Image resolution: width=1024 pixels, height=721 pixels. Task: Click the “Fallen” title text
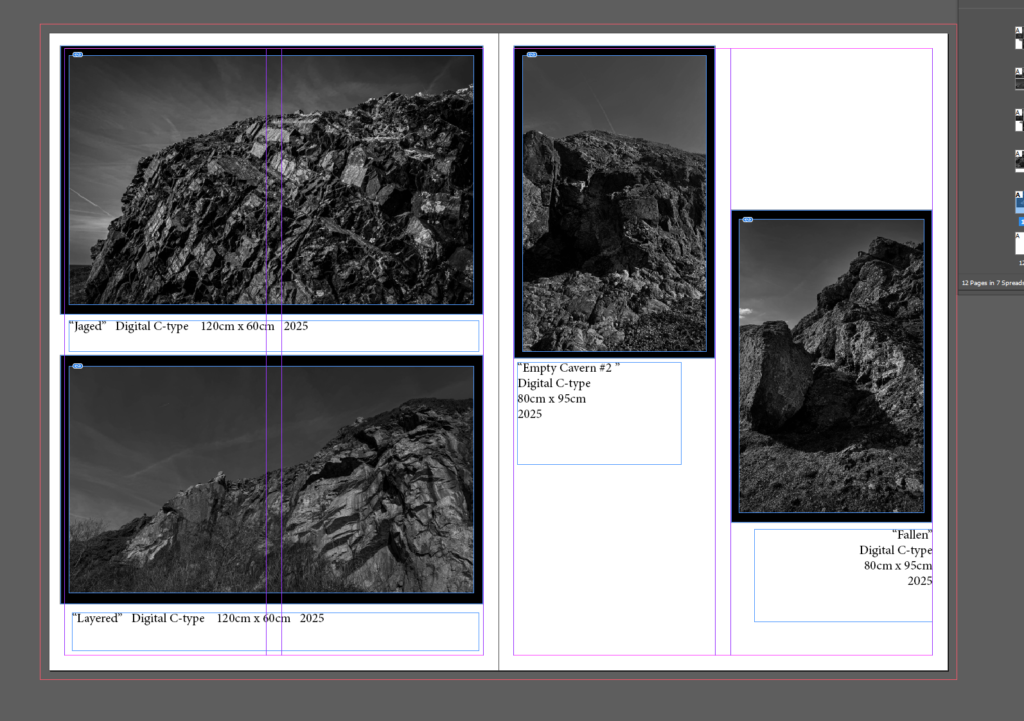coord(912,535)
